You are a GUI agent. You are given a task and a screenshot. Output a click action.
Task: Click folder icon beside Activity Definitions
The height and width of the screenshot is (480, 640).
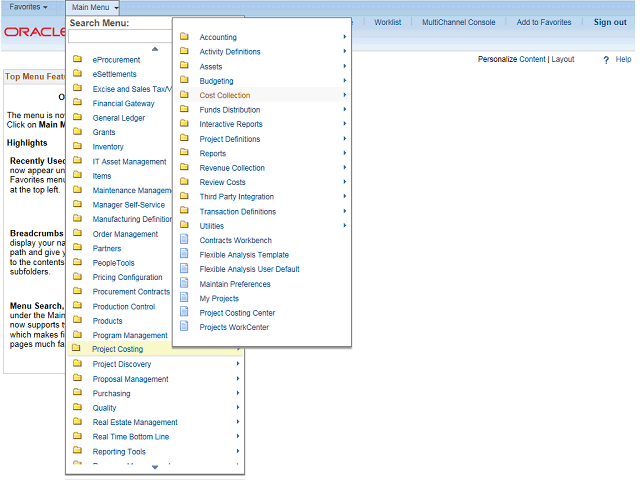coord(184,51)
